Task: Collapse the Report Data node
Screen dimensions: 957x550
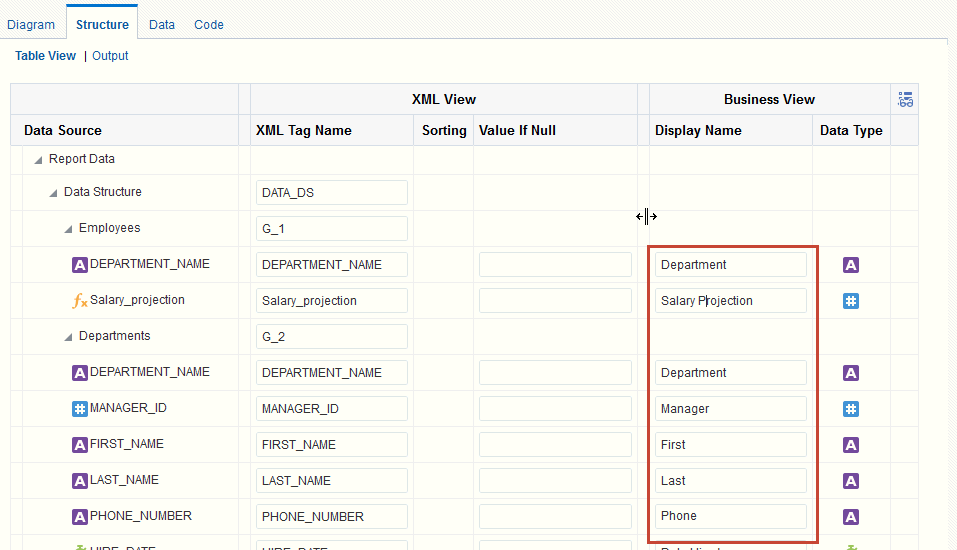Action: pos(38,160)
